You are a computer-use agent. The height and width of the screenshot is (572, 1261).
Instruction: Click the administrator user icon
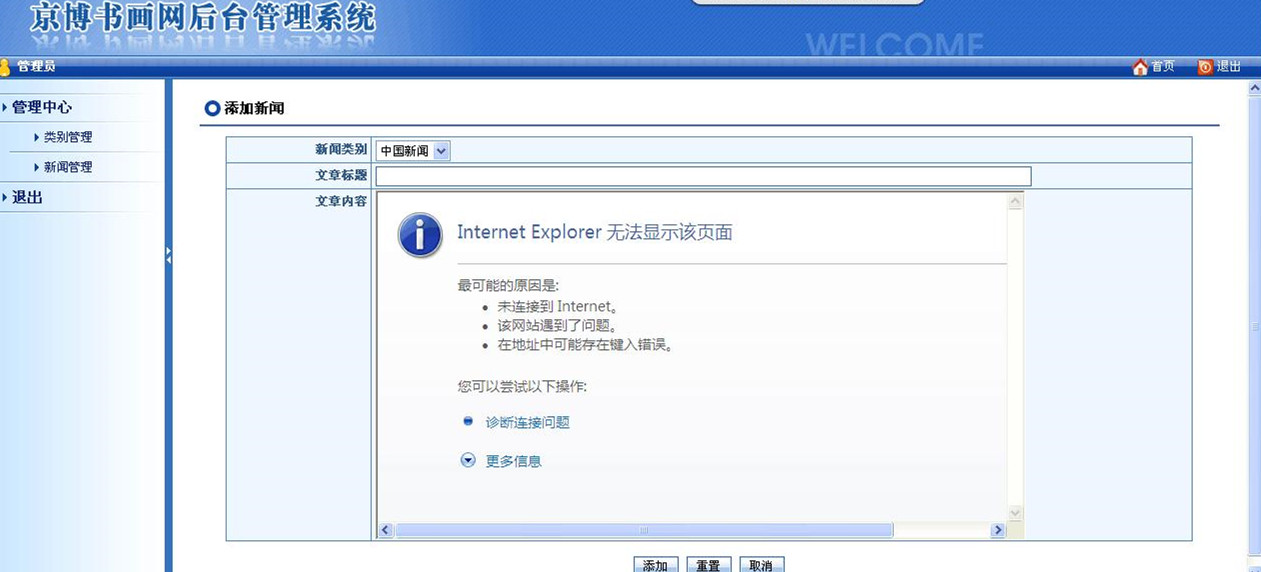click(x=5, y=67)
